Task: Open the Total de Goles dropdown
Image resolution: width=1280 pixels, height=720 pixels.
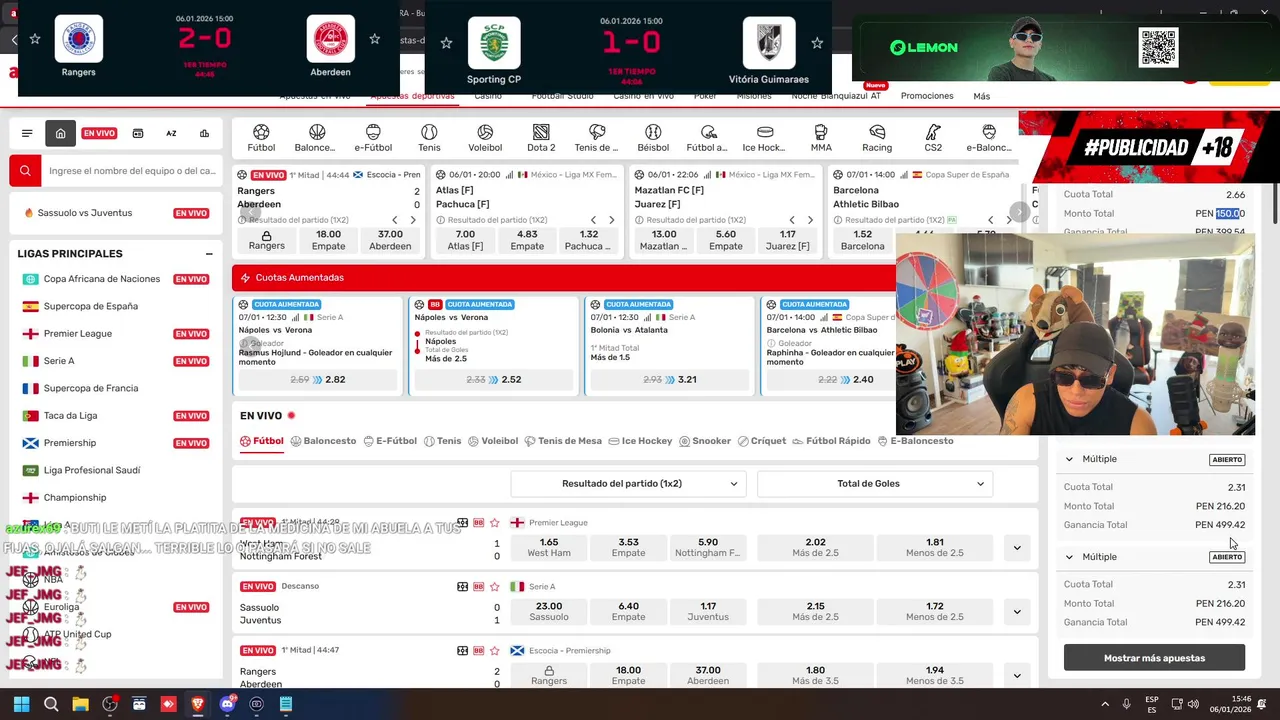Action: [875, 484]
